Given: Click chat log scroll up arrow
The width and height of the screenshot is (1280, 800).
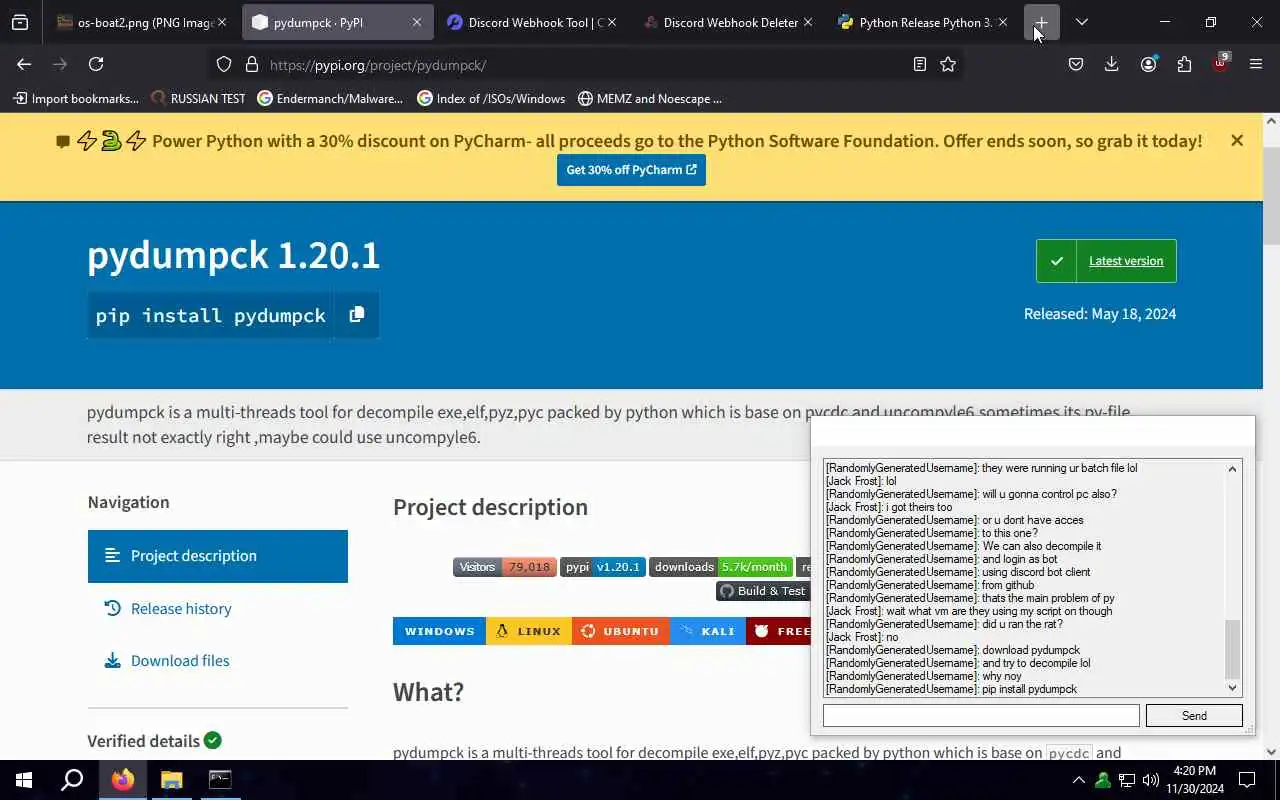Looking at the screenshot, I should (1232, 469).
